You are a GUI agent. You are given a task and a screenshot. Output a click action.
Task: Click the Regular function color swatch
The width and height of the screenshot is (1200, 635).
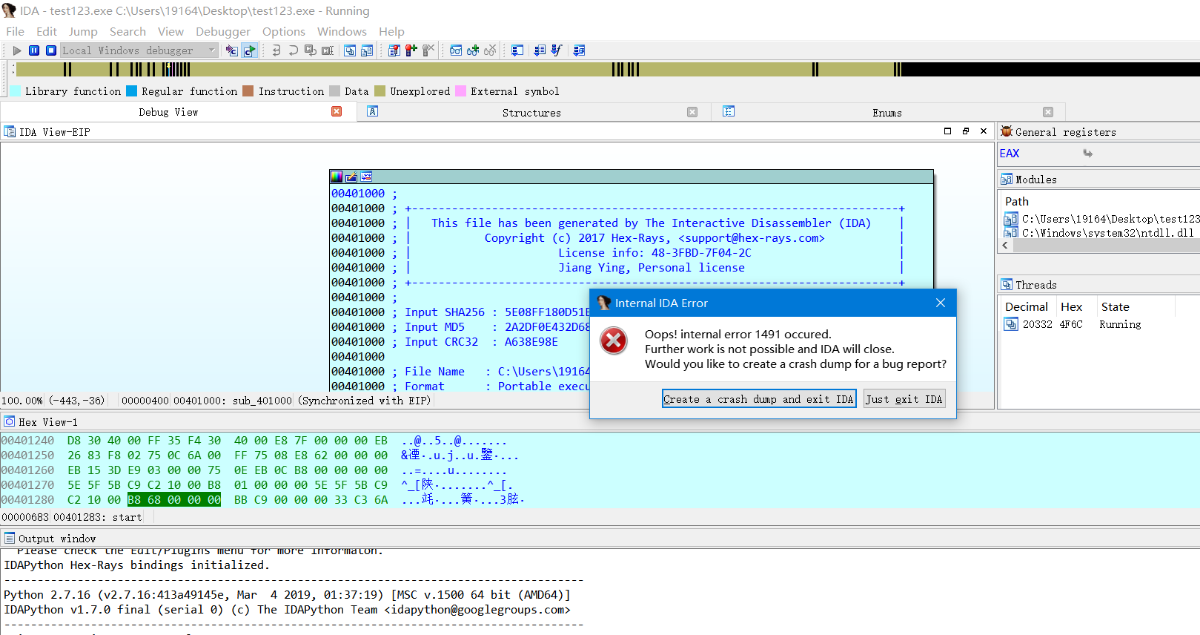coord(132,91)
